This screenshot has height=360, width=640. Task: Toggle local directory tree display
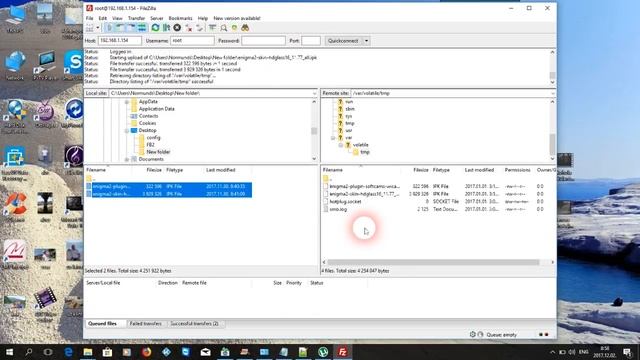(120, 28)
